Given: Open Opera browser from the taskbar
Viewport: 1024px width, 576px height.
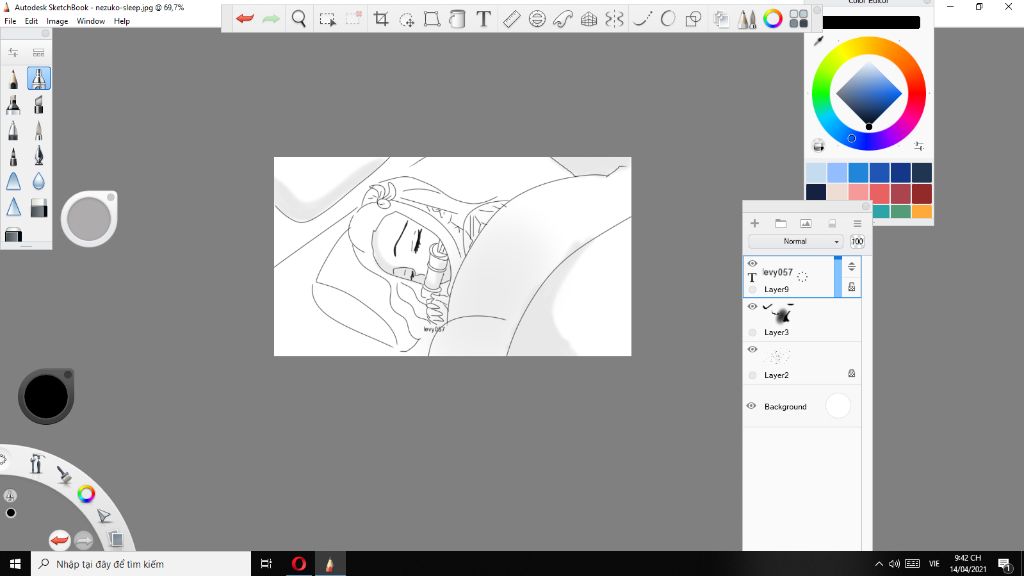Looking at the screenshot, I should click(x=298, y=564).
